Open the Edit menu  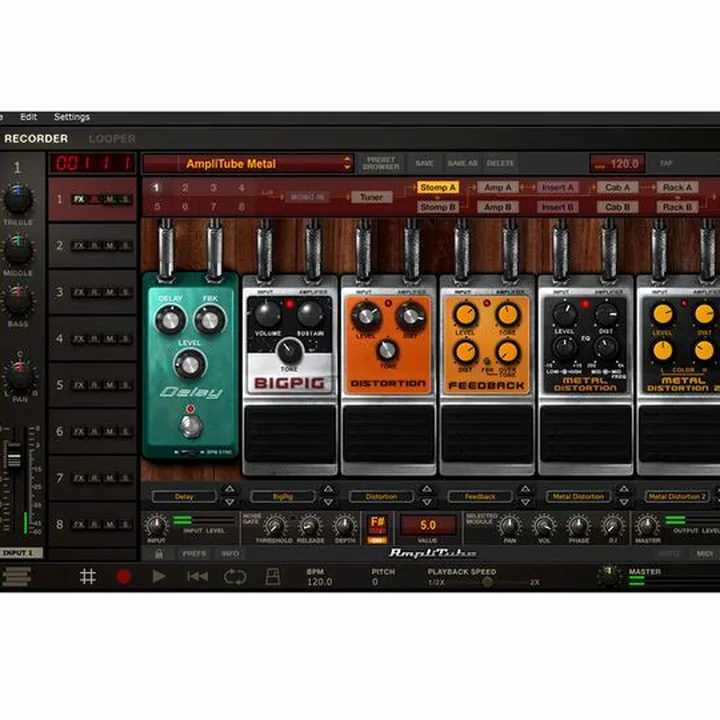pyautogui.click(x=28, y=117)
